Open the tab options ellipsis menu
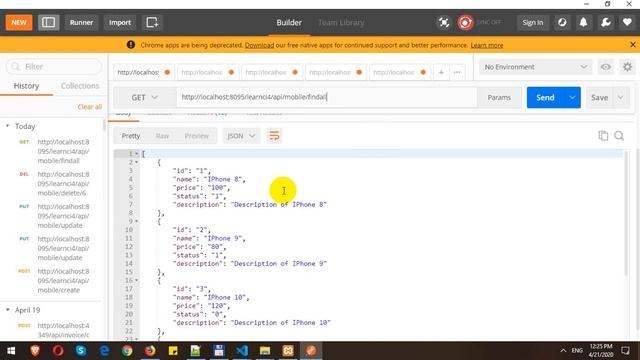640x360 pixels. click(457, 72)
